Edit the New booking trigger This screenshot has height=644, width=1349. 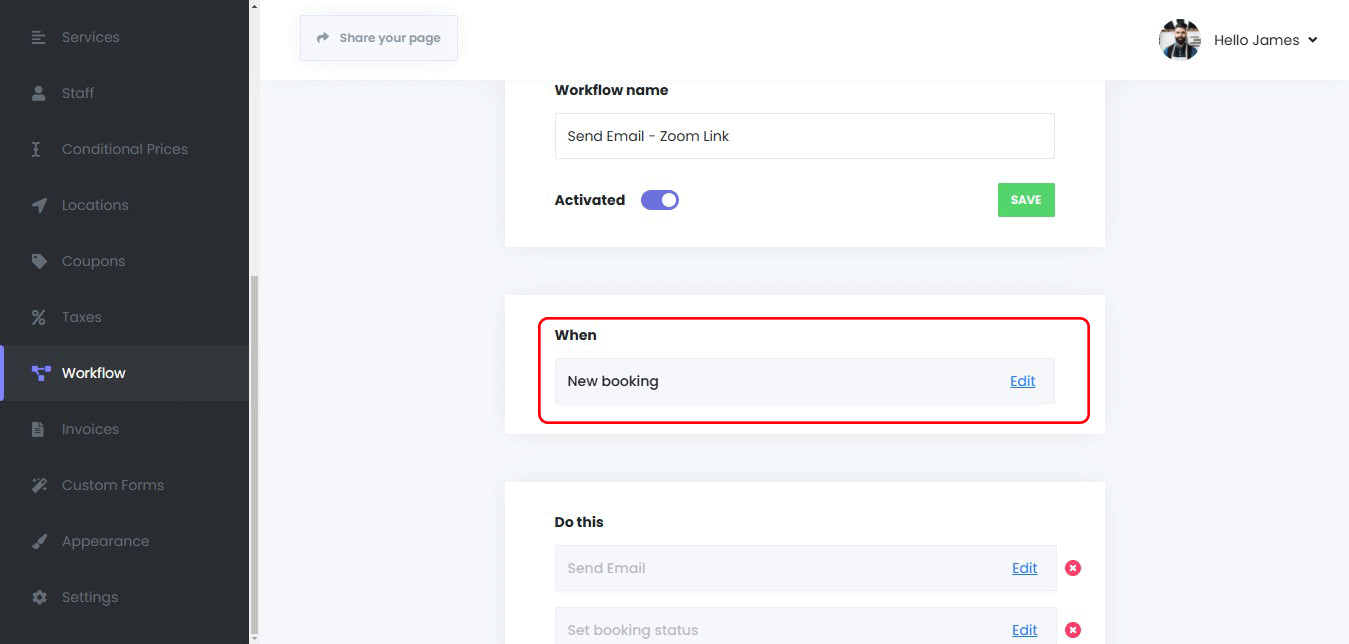point(1022,381)
